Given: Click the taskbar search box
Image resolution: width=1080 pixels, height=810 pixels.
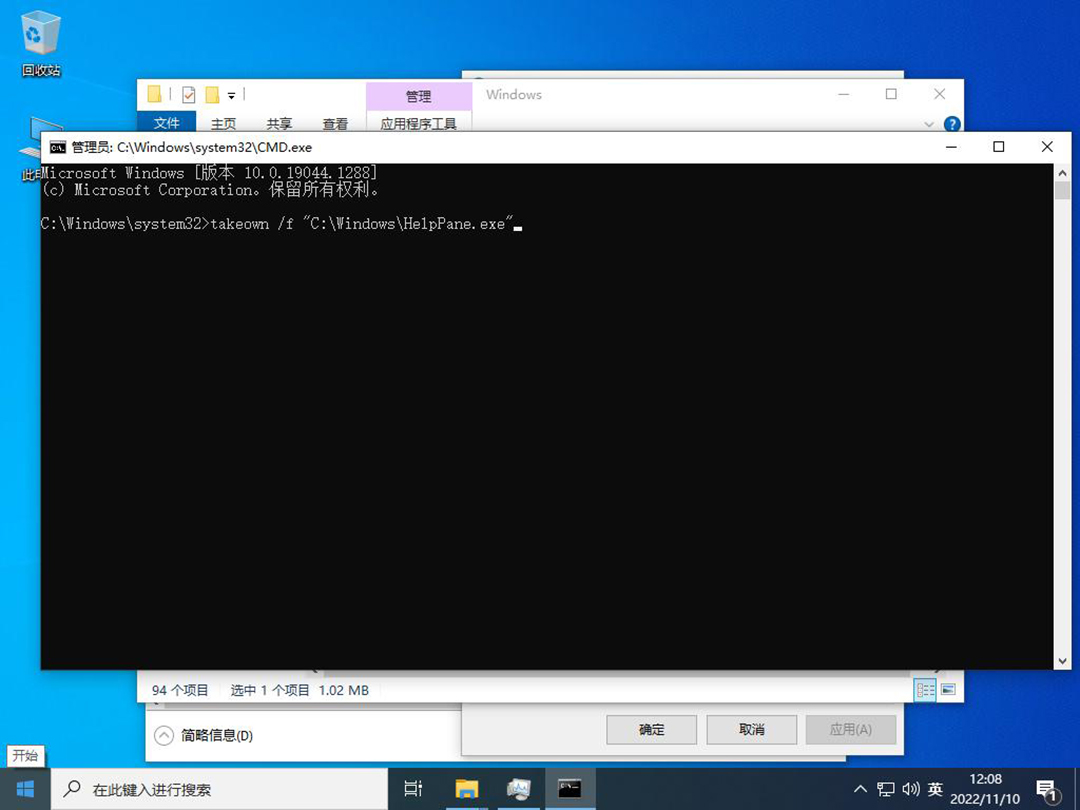Looking at the screenshot, I should pyautogui.click(x=219, y=789).
